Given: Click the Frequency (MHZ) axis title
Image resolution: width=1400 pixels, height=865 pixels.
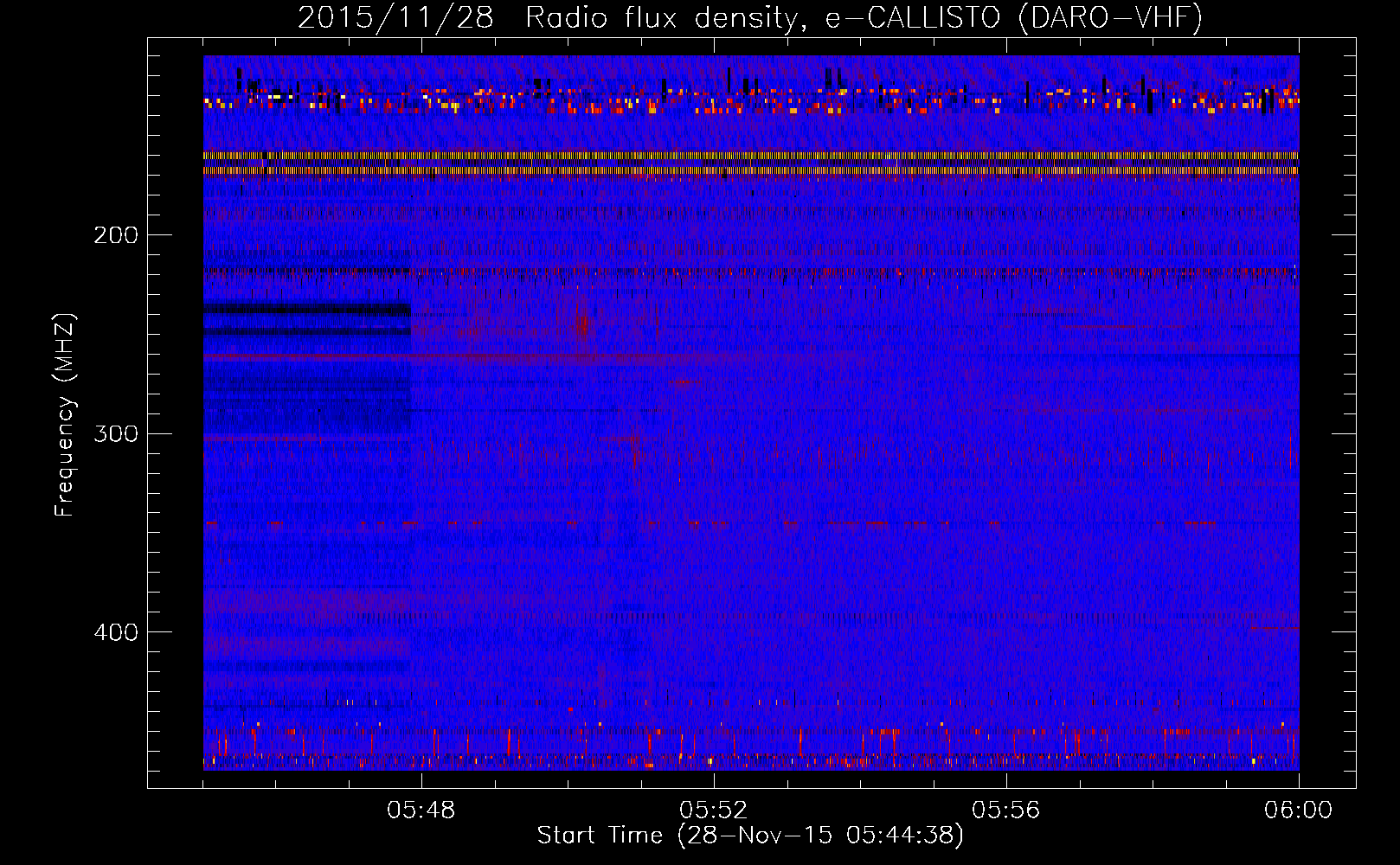Looking at the screenshot, I should tap(65, 415).
